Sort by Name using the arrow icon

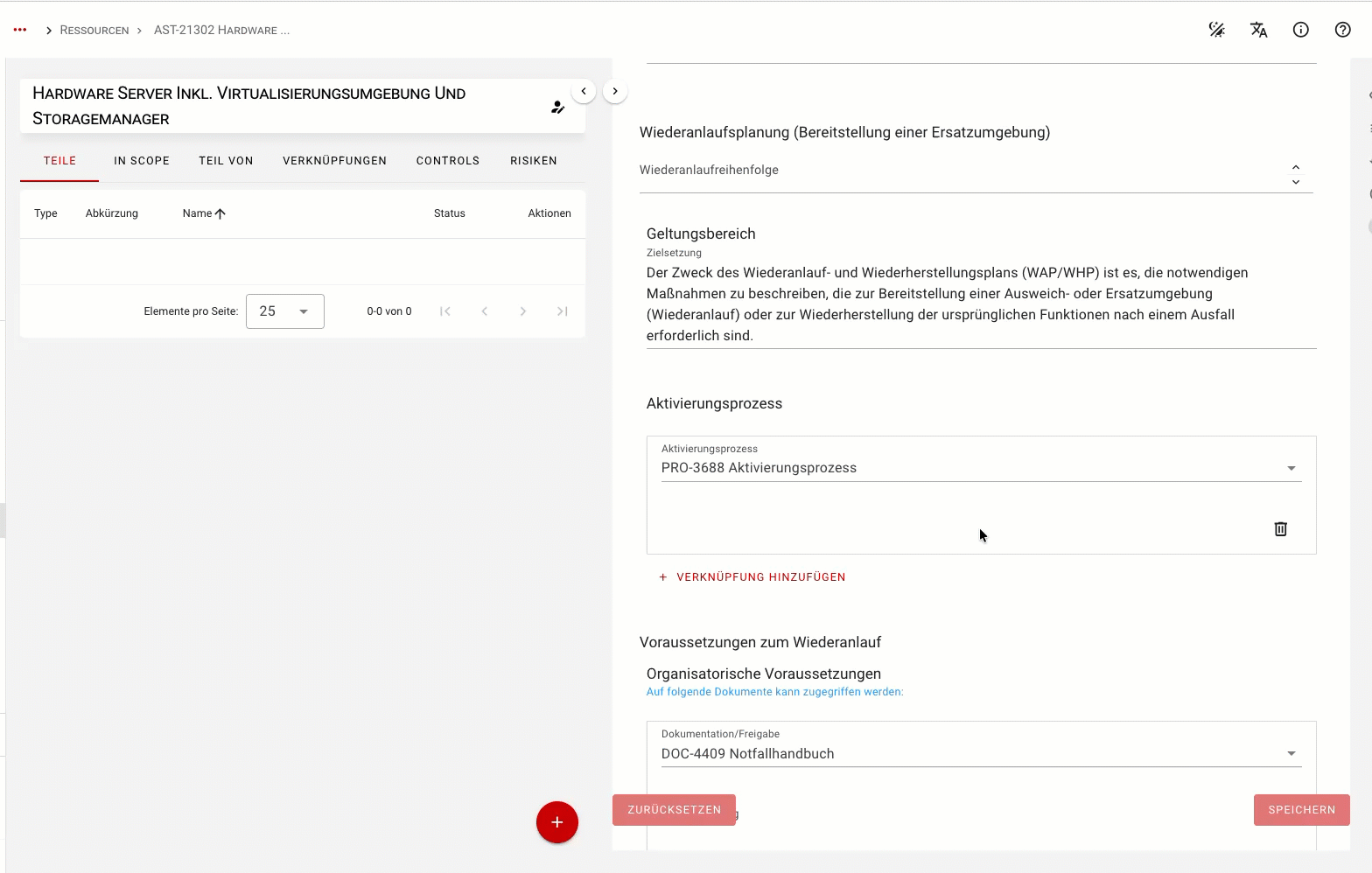click(x=220, y=213)
